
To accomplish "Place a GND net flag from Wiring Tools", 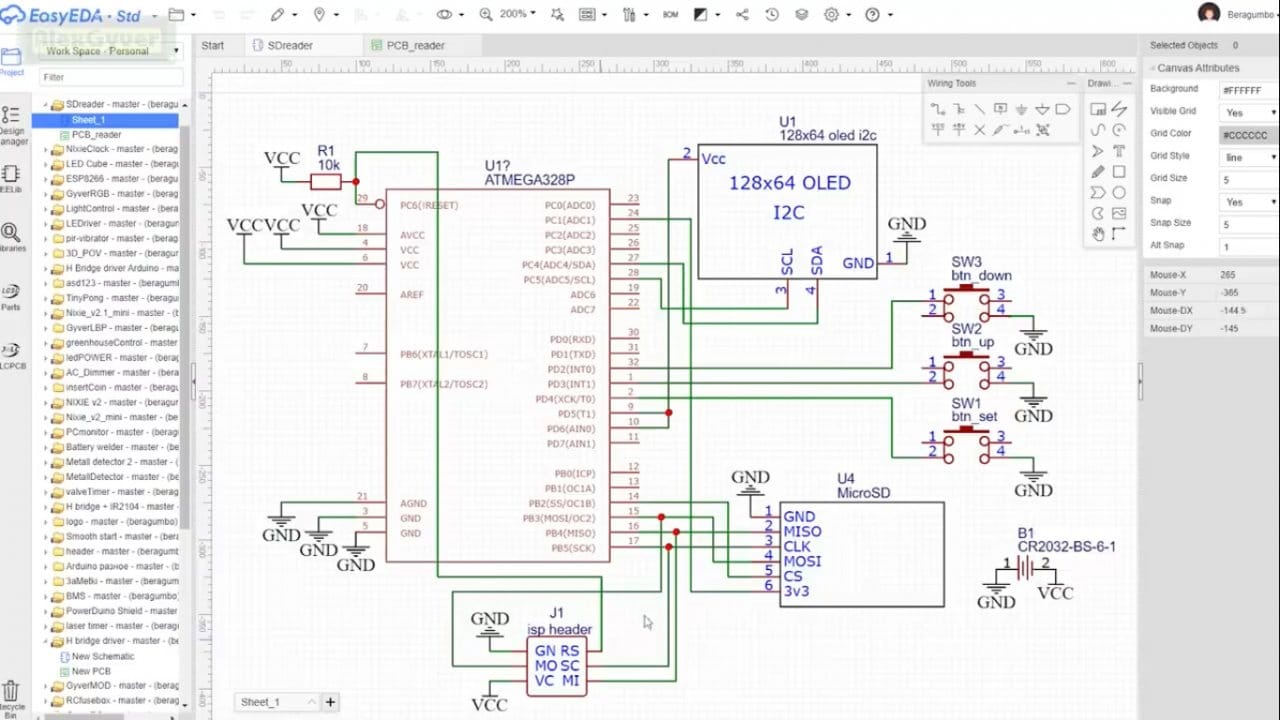I will [1021, 109].
